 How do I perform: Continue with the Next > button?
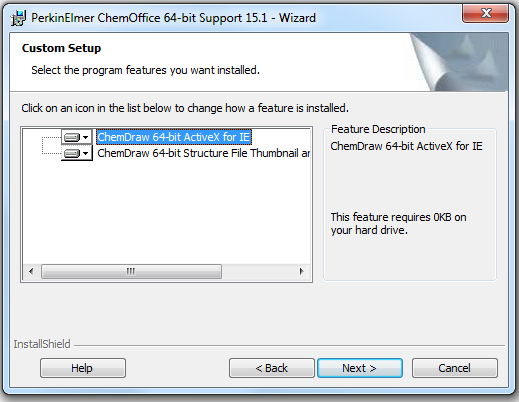click(360, 368)
